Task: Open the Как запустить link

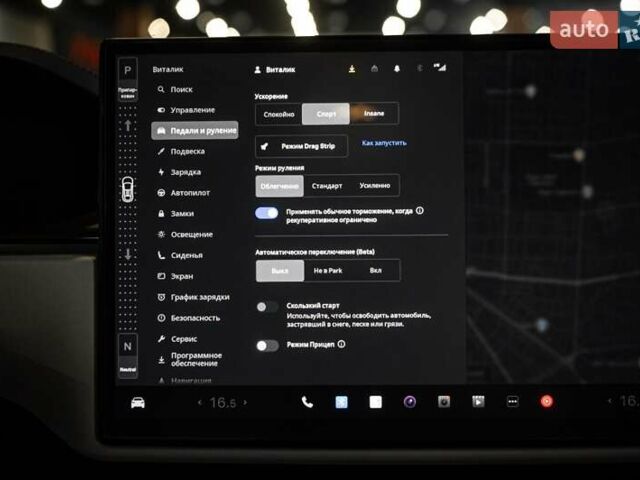Action: click(384, 143)
